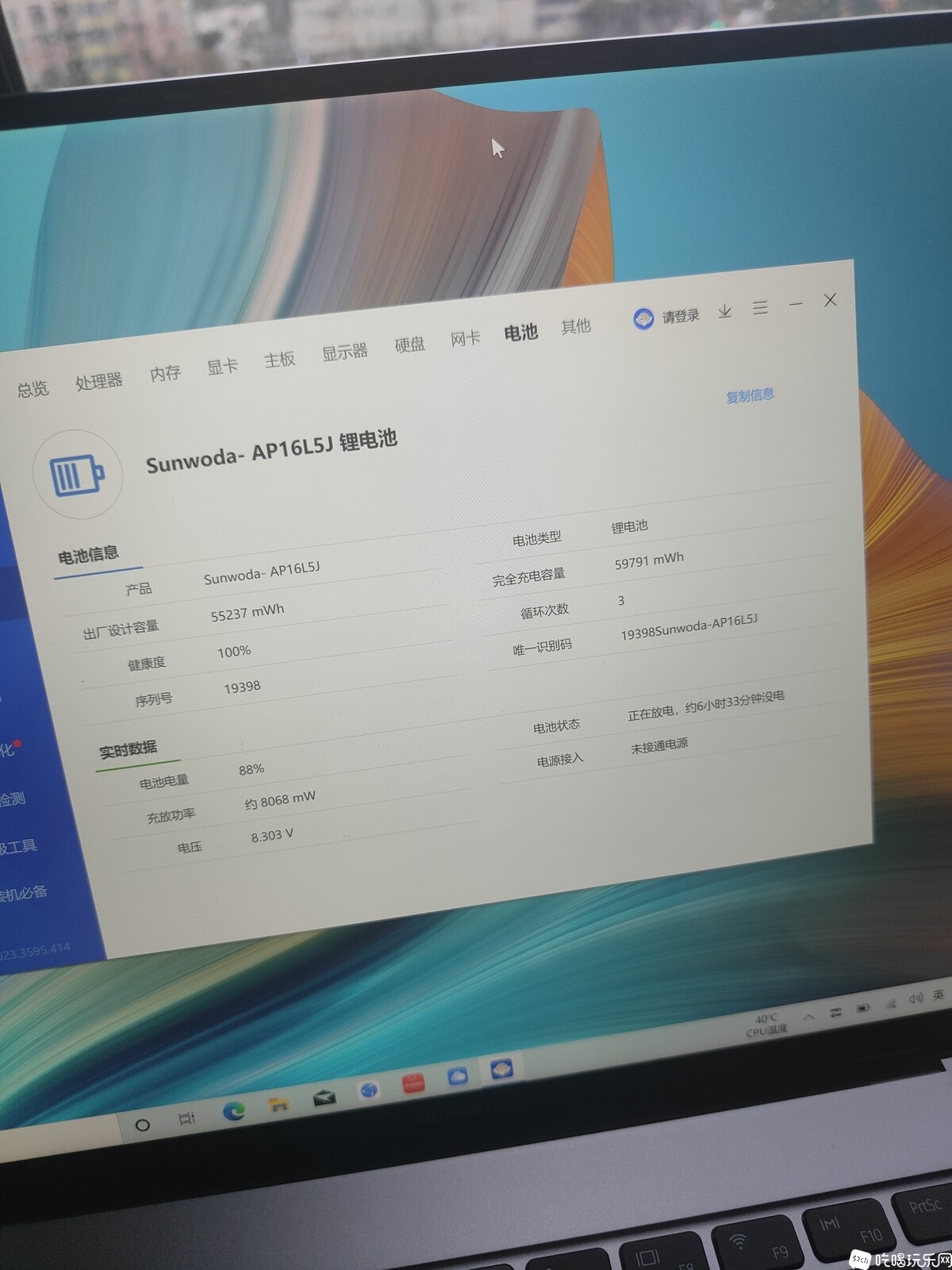Switch to the 其他 tab
This screenshot has width=952, height=1270.
coord(576,326)
